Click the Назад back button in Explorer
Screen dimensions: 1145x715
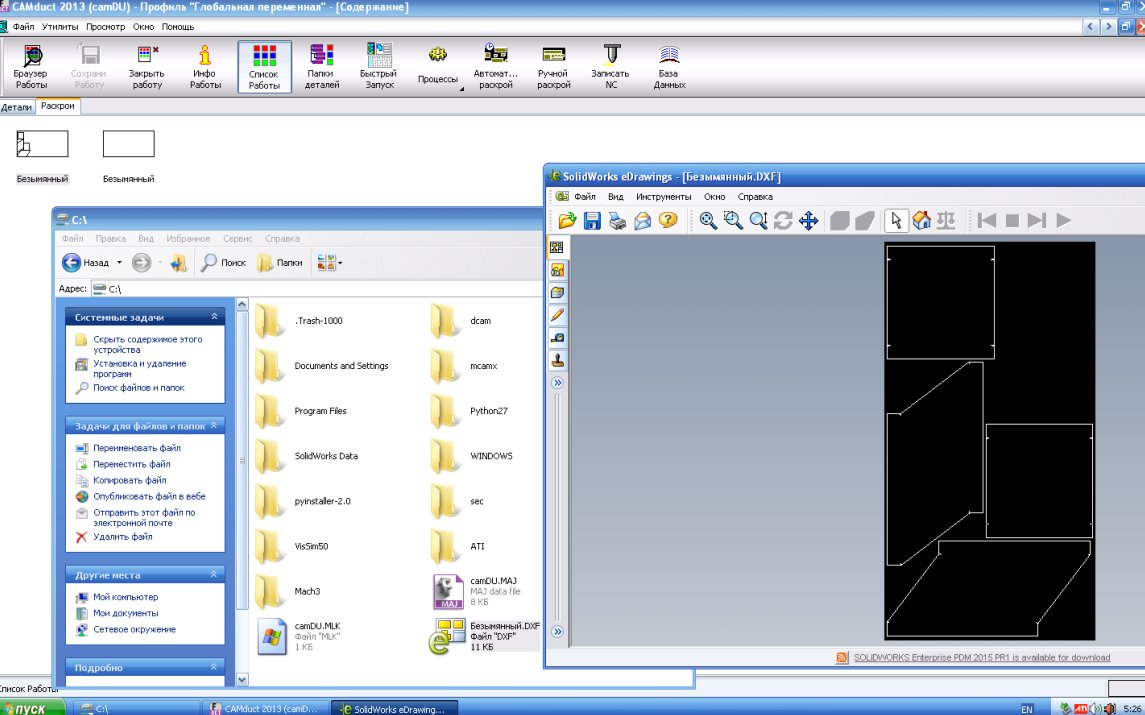click(85, 263)
